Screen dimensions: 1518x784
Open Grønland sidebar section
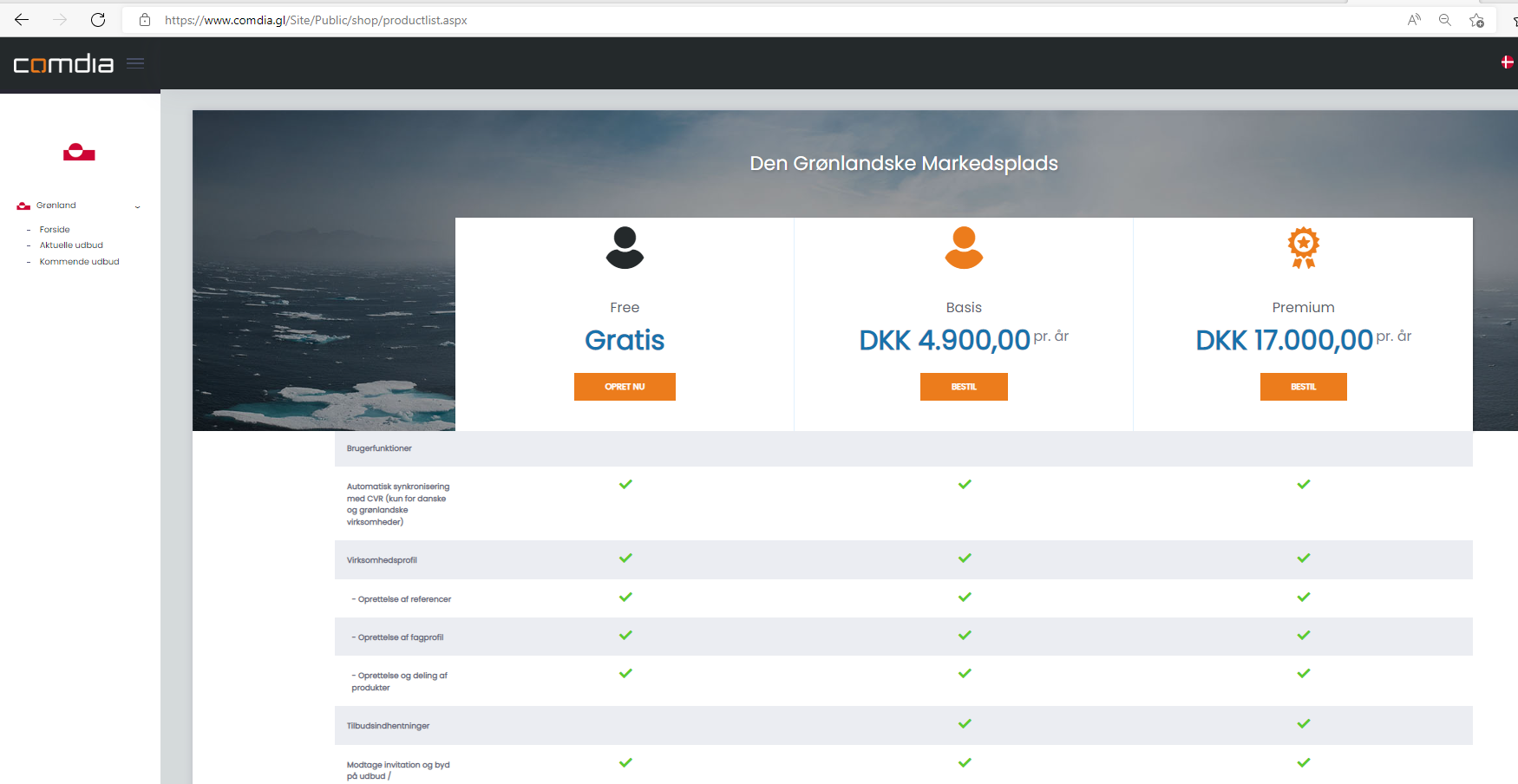tap(56, 206)
